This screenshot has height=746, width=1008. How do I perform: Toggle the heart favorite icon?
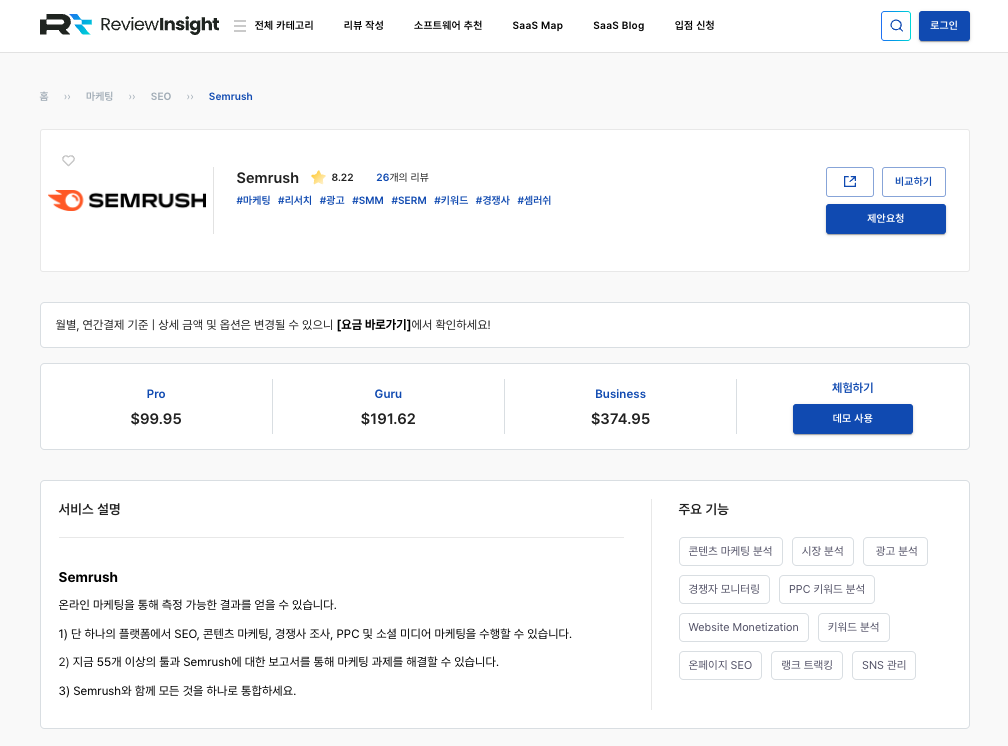click(x=69, y=161)
